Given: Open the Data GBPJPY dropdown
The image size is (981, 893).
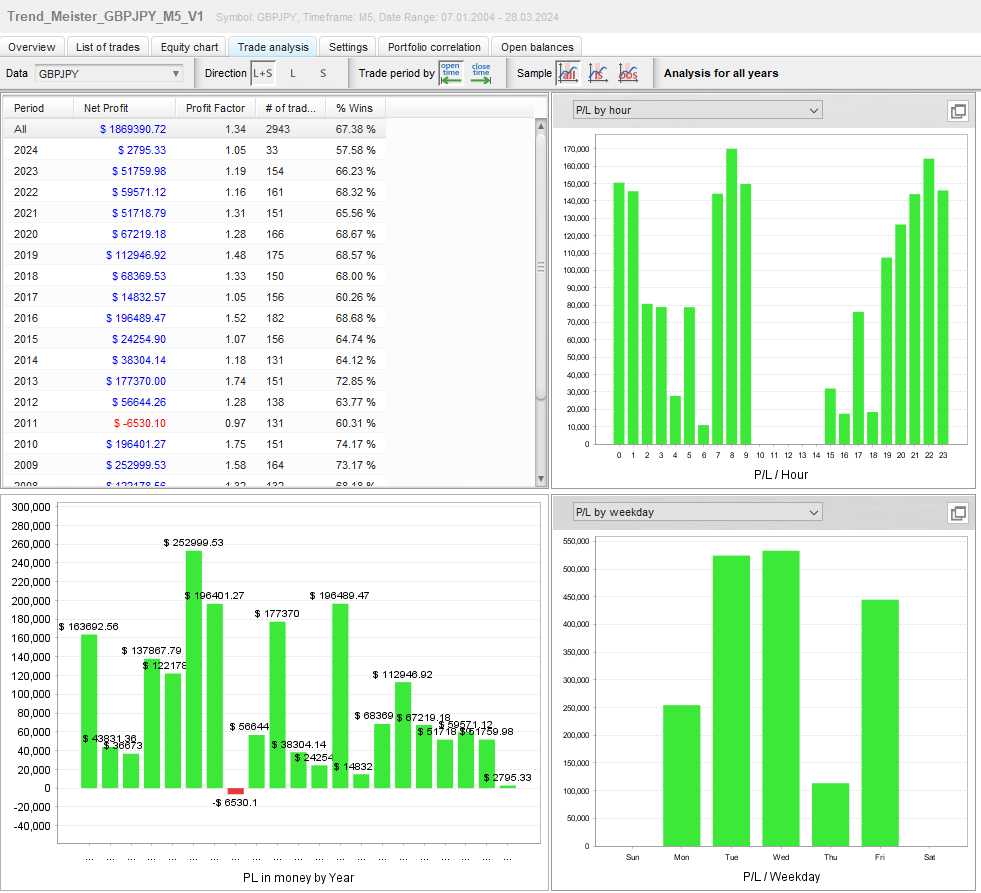Looking at the screenshot, I should 109,73.
